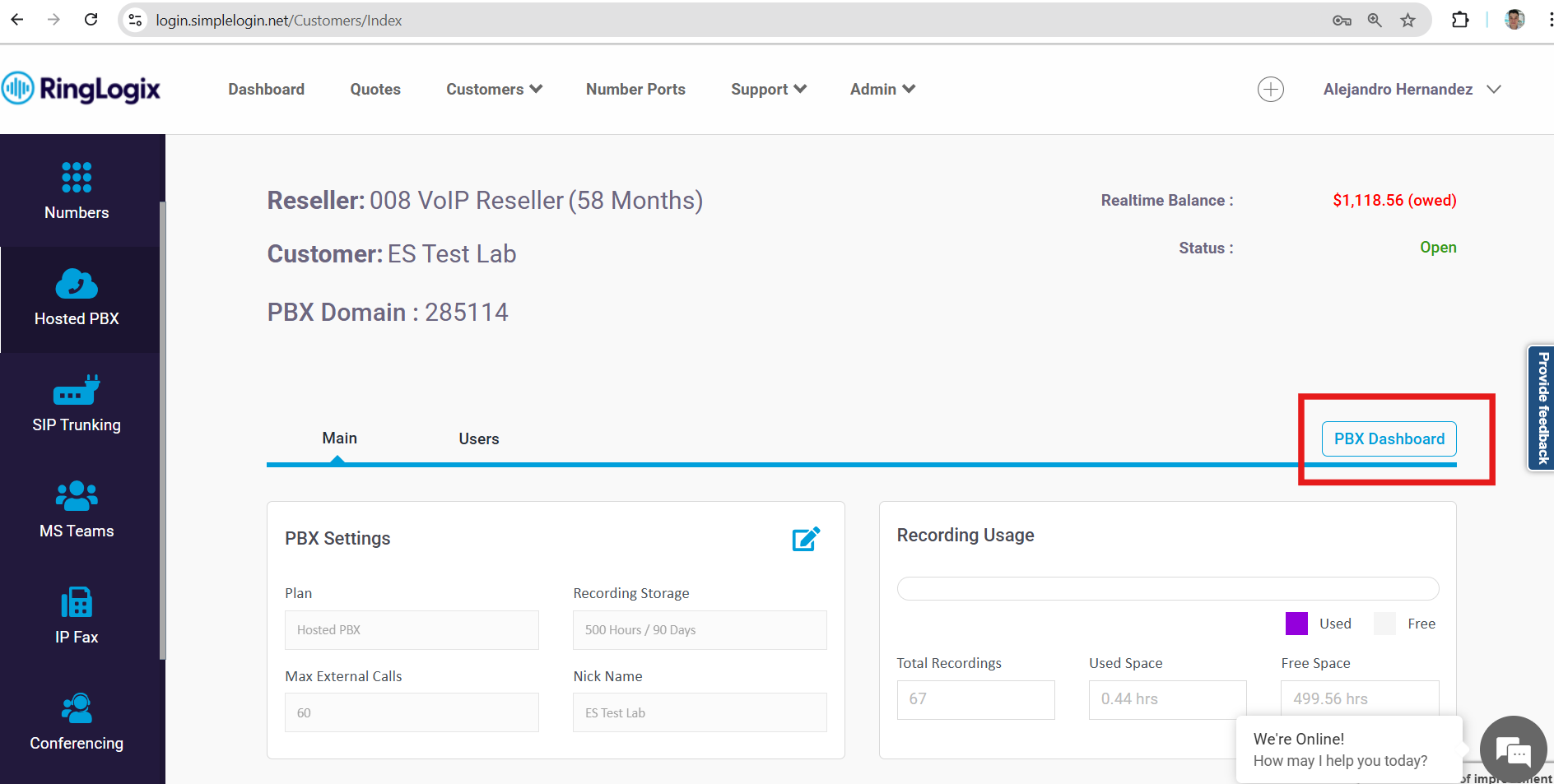Edit PBX Settings with the pencil icon
Image resolution: width=1554 pixels, height=784 pixels.
[806, 539]
